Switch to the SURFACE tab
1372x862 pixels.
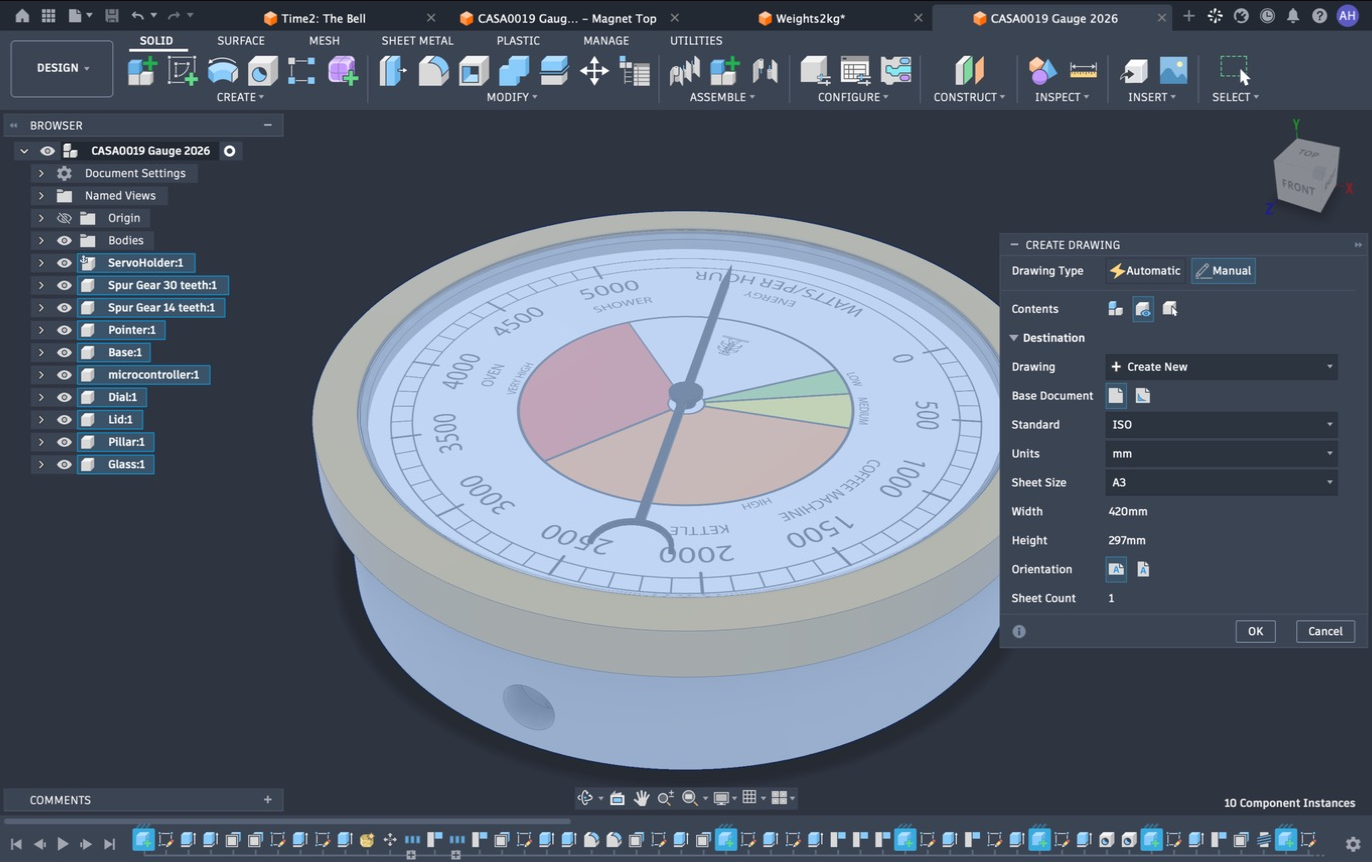241,41
